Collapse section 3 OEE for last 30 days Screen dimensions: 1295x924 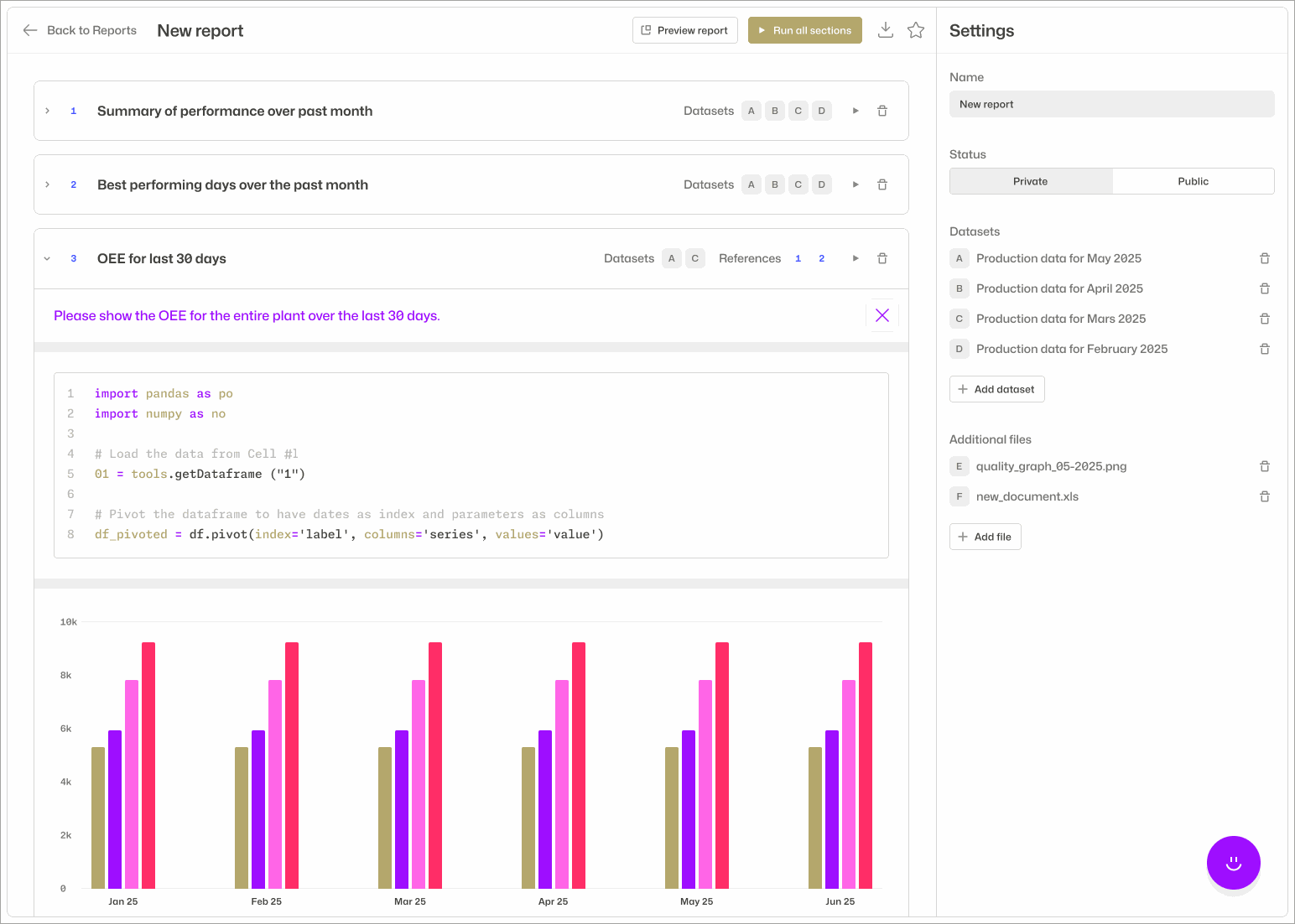tap(48, 258)
